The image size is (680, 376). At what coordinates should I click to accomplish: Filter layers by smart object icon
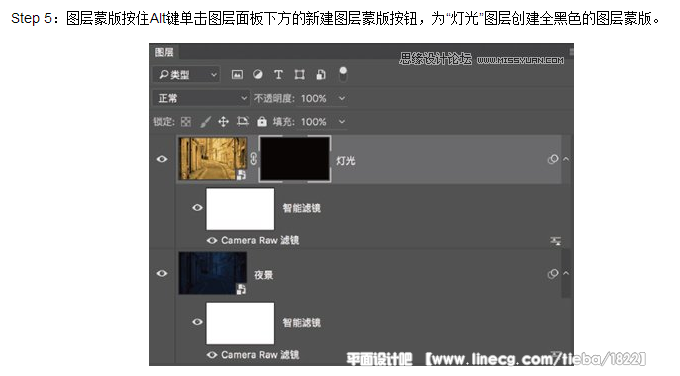pyautogui.click(x=320, y=75)
